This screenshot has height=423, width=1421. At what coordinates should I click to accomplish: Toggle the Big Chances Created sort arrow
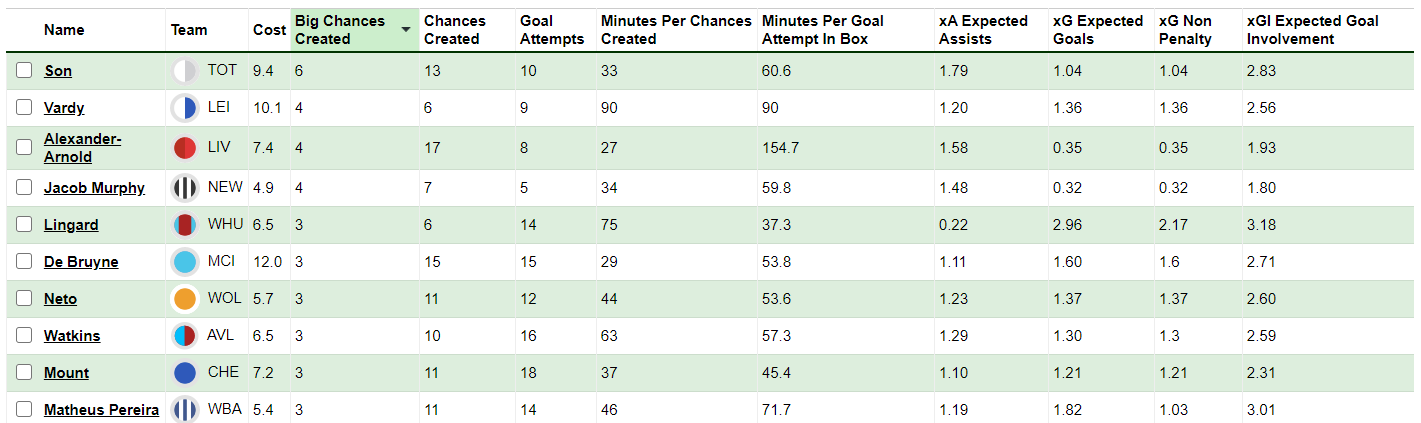[x=405, y=30]
